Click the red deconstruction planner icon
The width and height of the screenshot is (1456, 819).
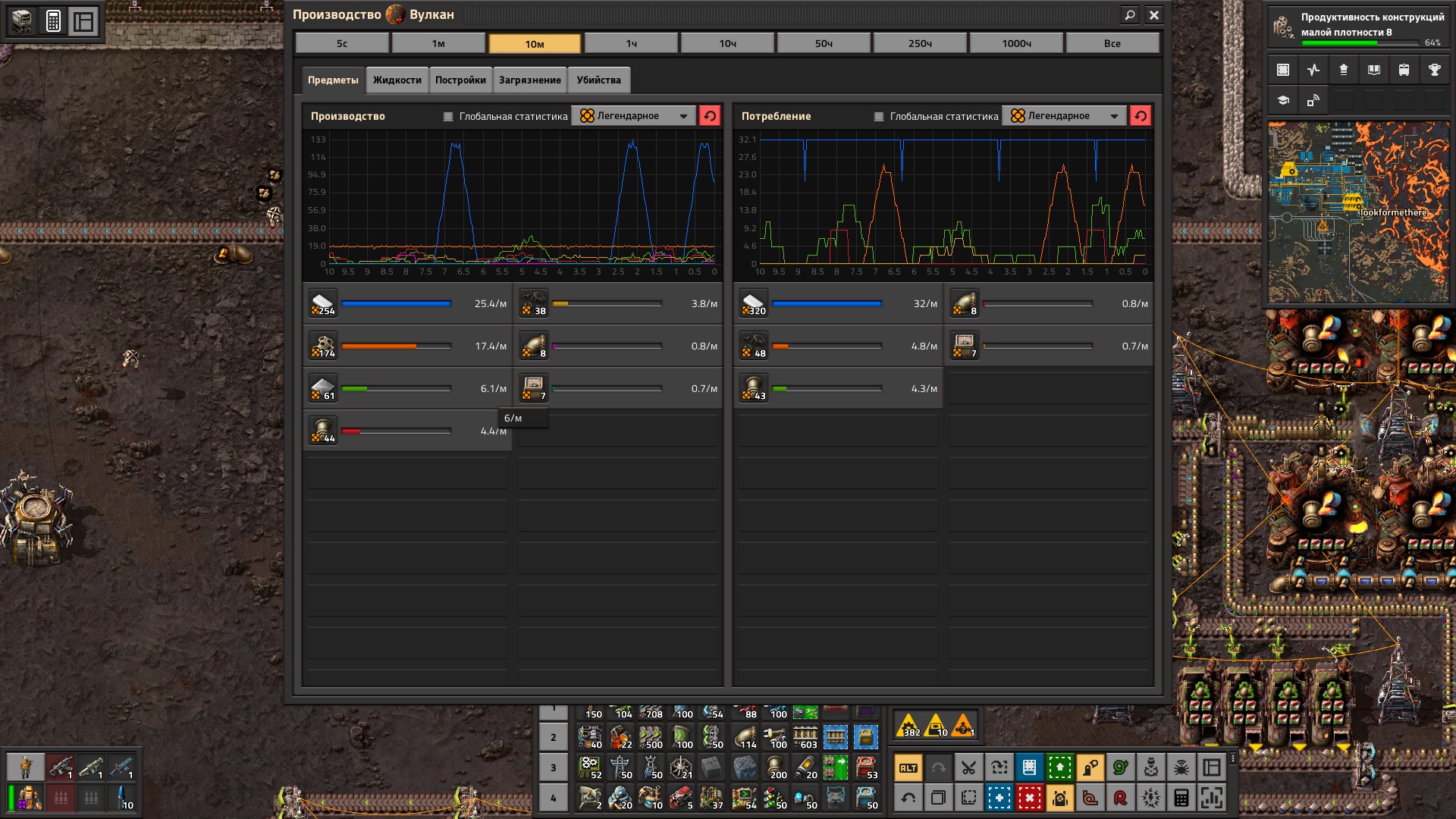pyautogui.click(x=1029, y=798)
